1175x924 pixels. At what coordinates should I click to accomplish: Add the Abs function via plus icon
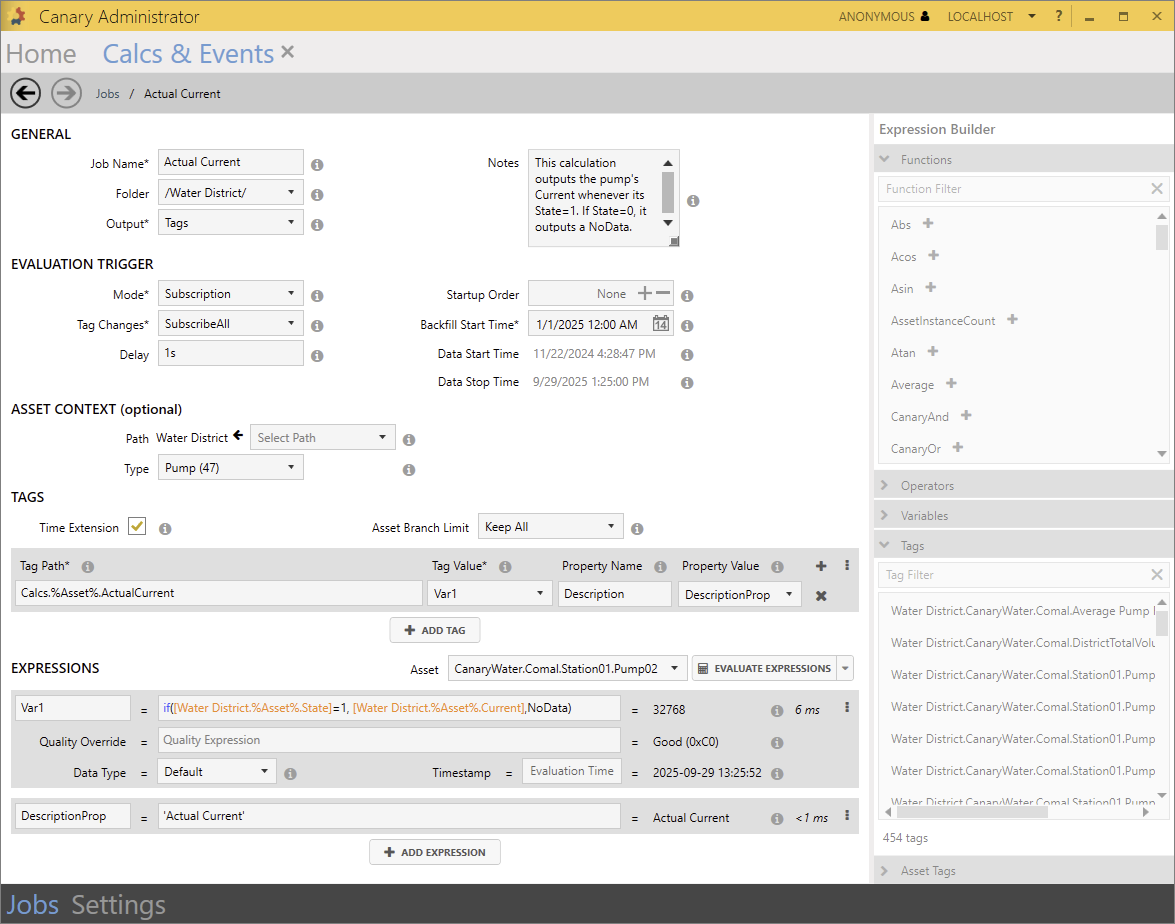coord(928,224)
